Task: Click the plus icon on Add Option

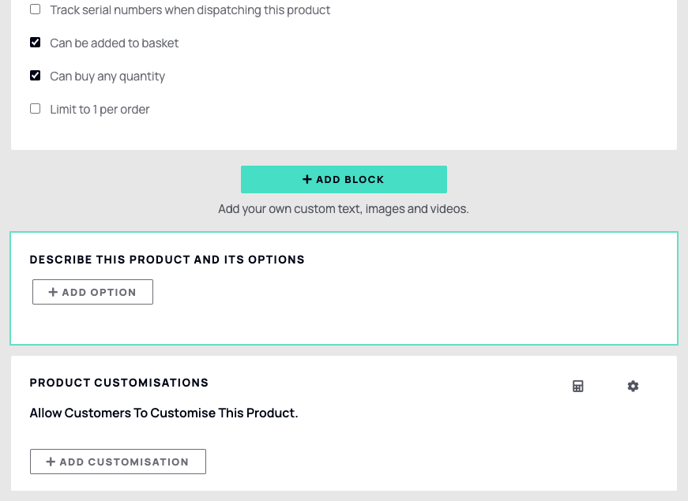Action: (x=53, y=292)
